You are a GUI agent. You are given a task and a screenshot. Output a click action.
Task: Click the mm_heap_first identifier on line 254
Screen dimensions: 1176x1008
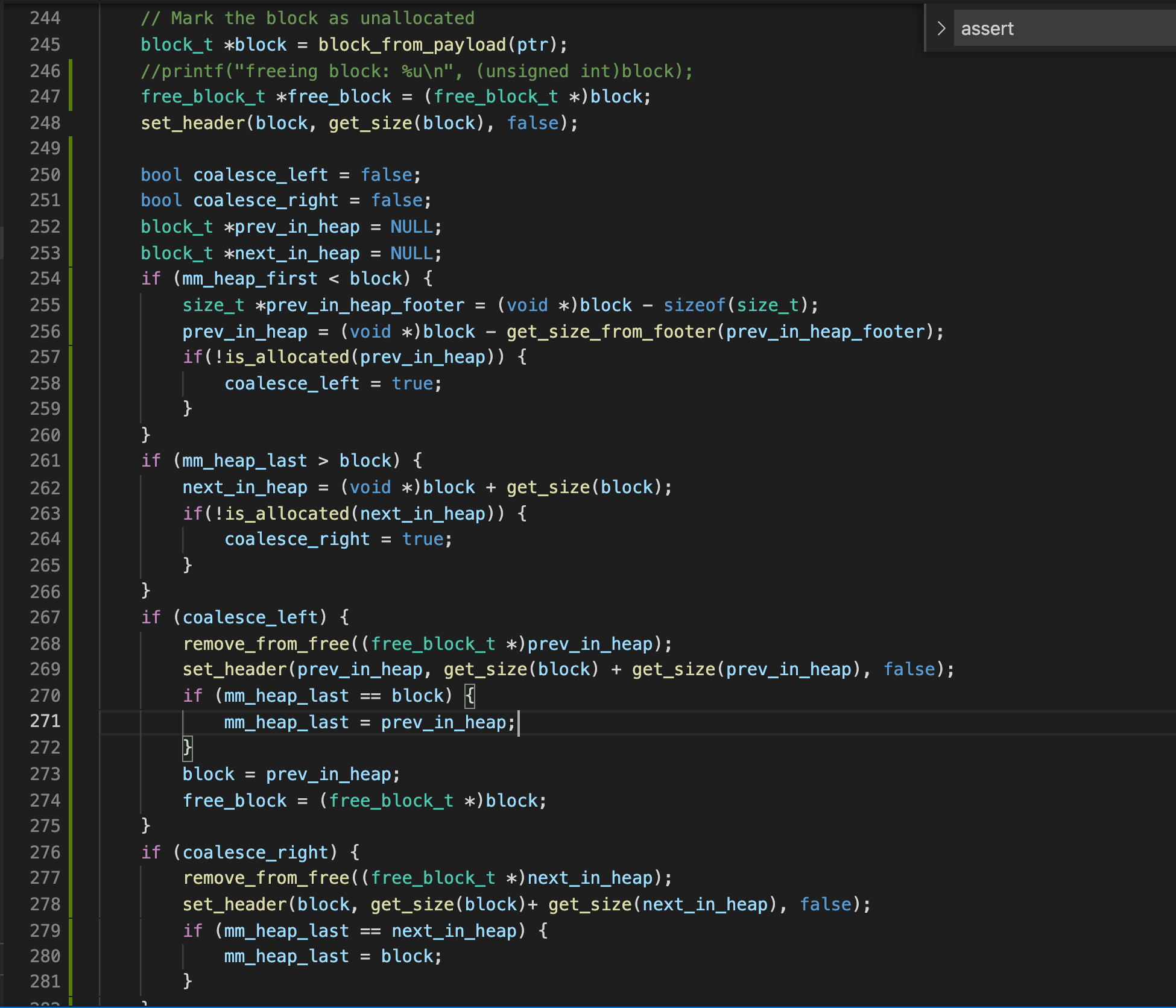(x=250, y=279)
